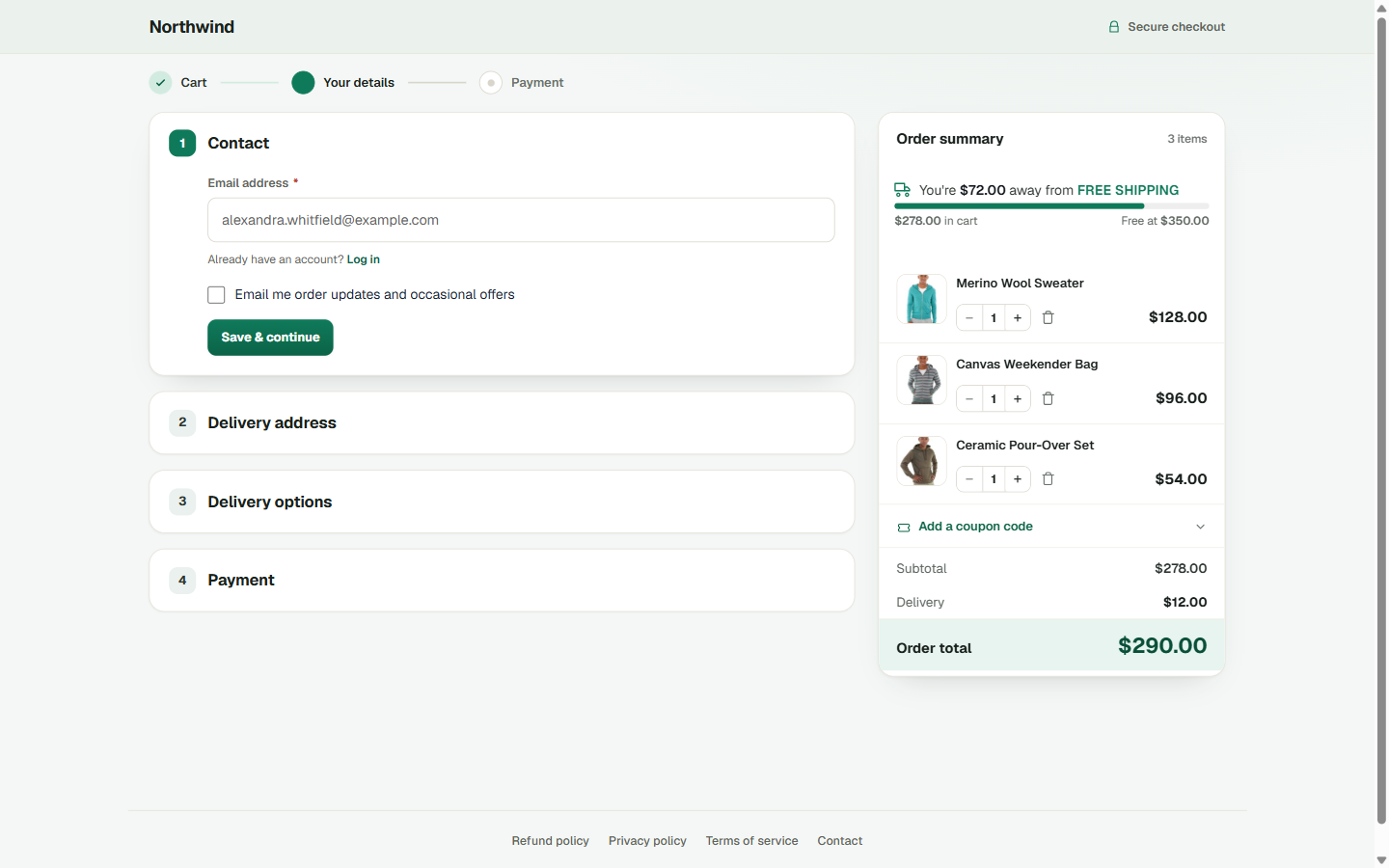1389x868 pixels.
Task: Click Merino Wool Sweater quantity value
Action: [994, 318]
